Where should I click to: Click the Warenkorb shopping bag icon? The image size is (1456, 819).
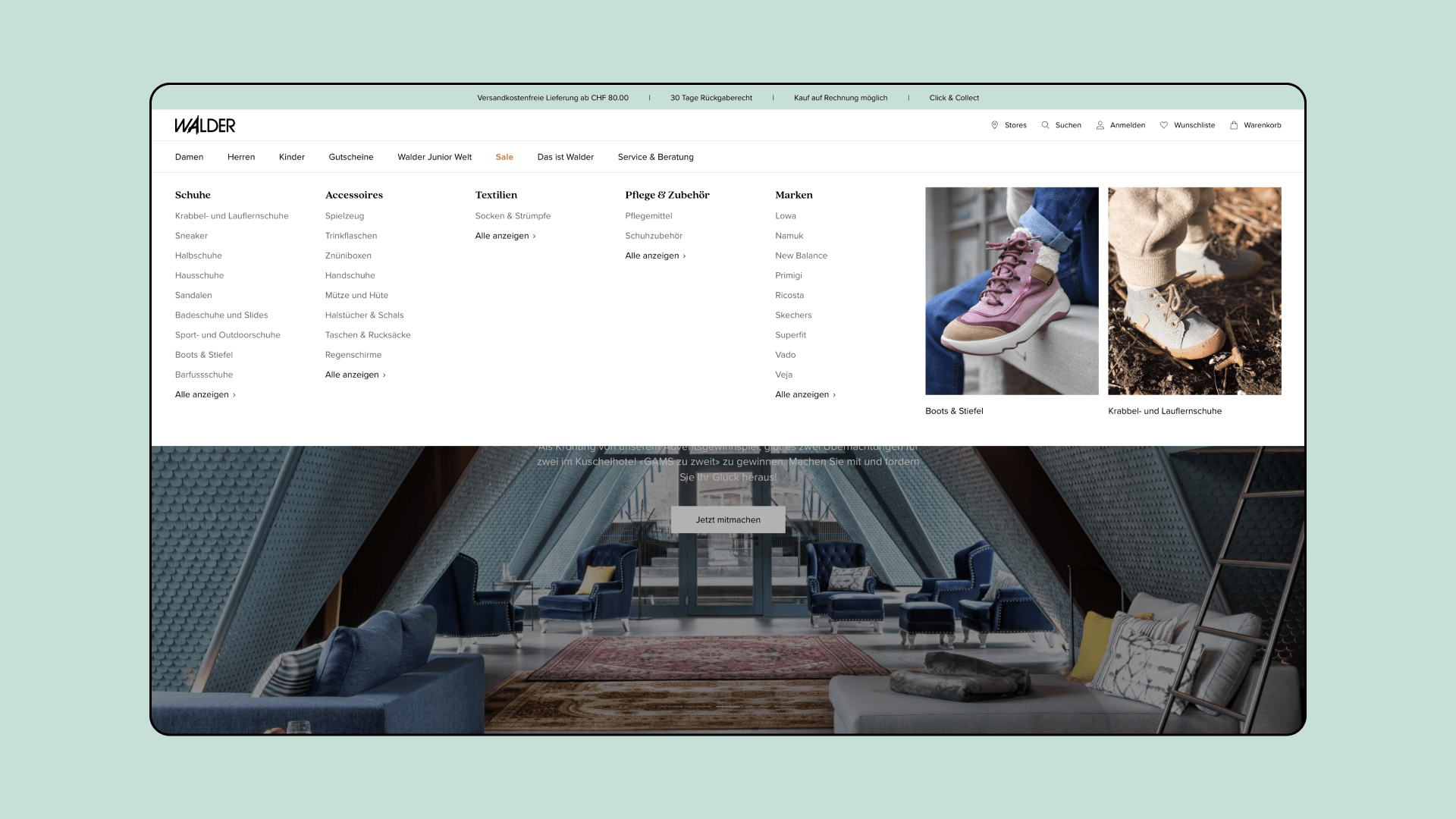pyautogui.click(x=1234, y=125)
